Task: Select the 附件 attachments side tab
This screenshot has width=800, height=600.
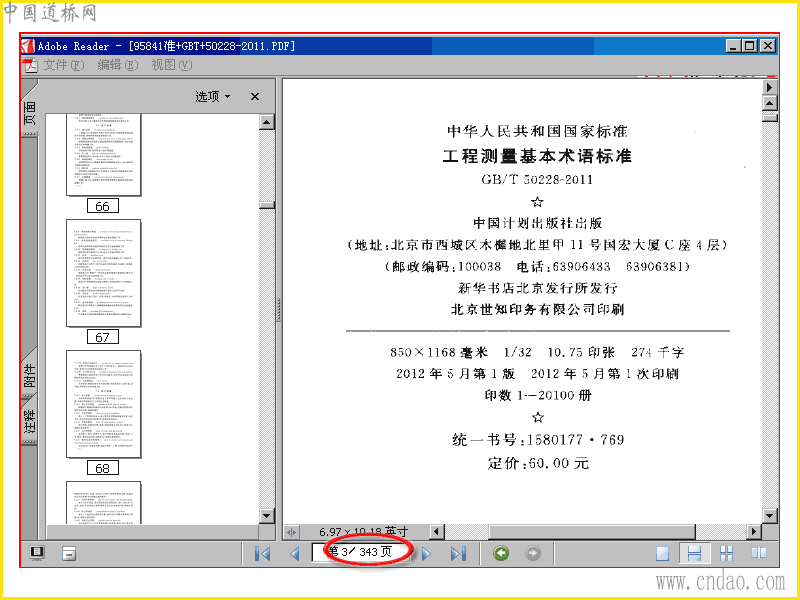Action: [30, 375]
